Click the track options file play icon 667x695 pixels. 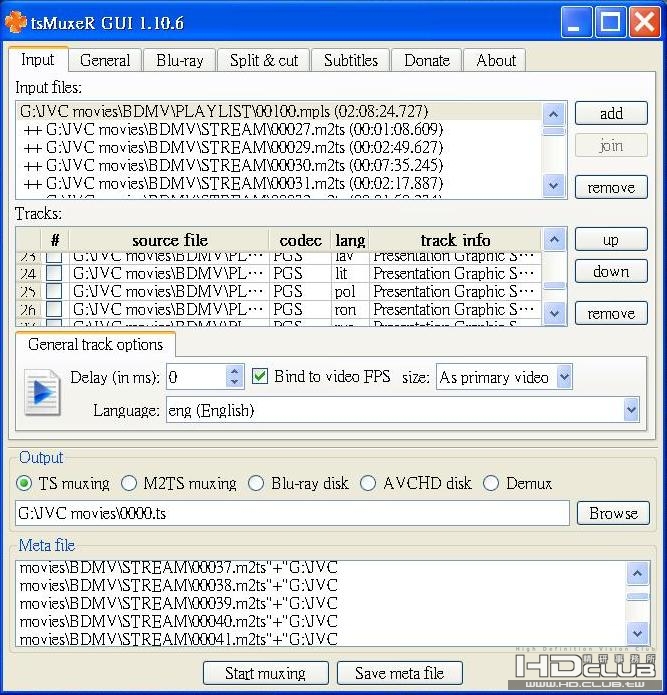(x=42, y=392)
